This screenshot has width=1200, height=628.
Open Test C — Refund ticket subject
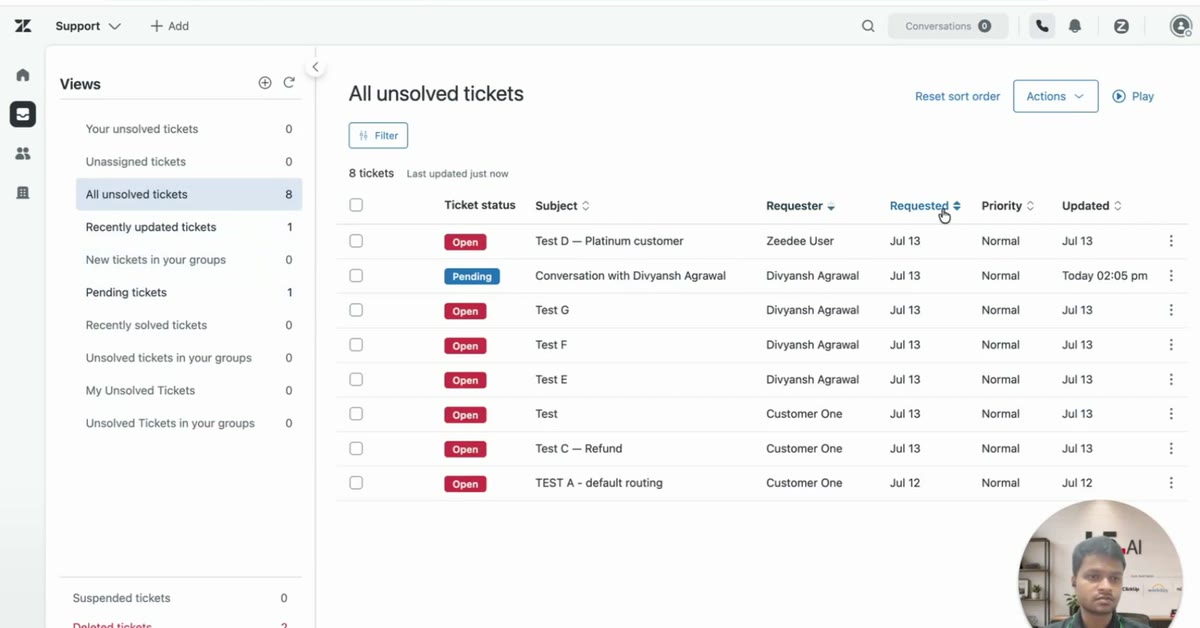(578, 449)
